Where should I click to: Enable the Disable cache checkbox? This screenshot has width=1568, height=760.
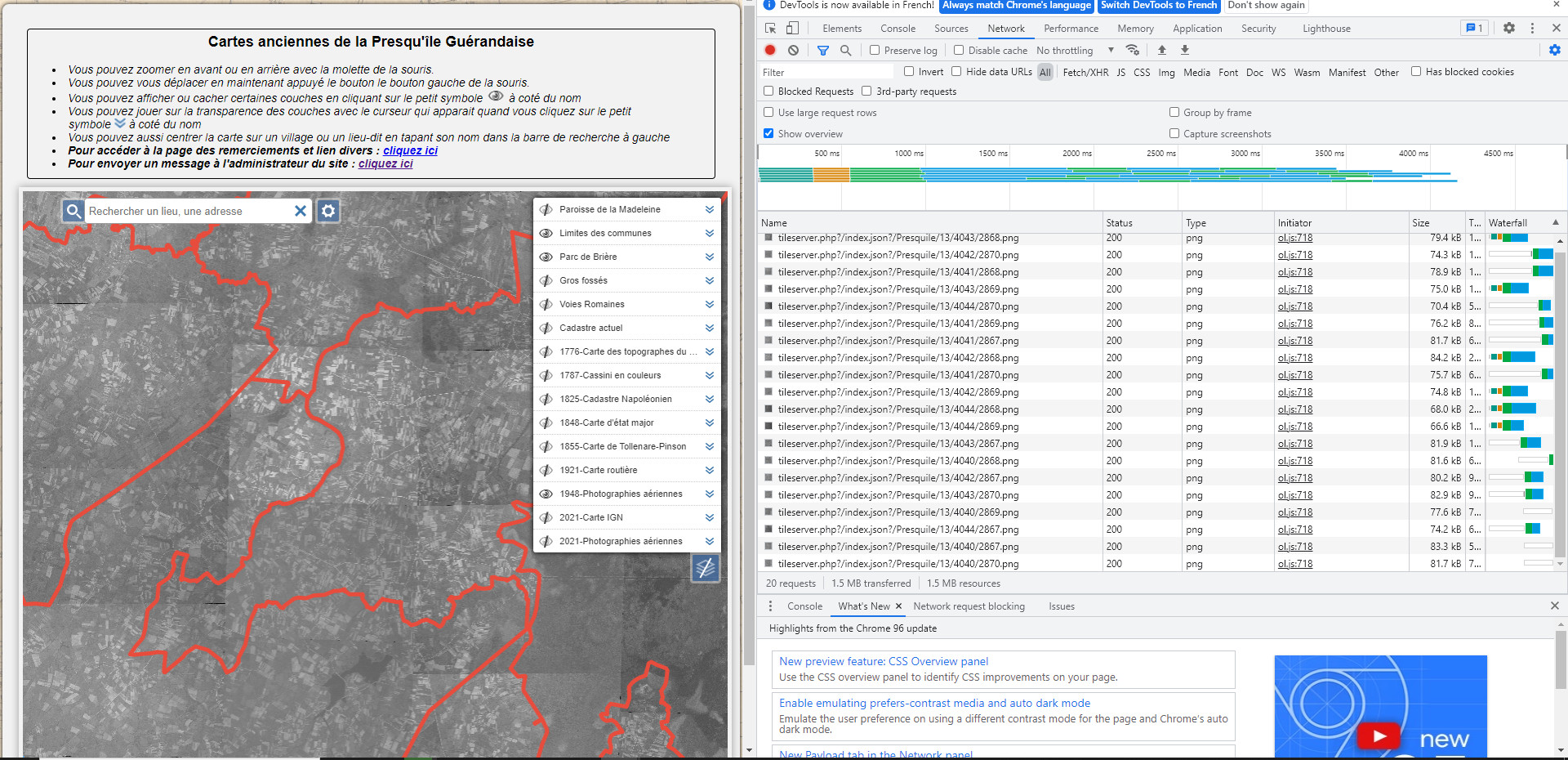[x=959, y=50]
